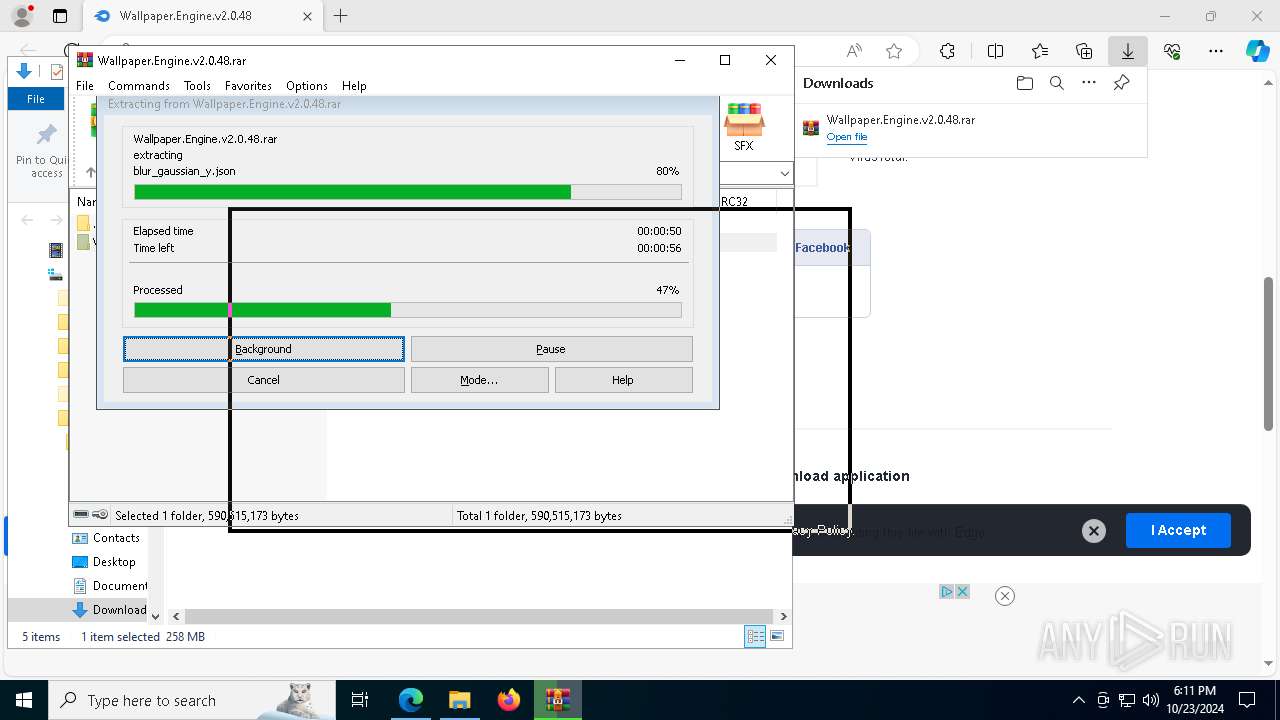This screenshot has width=1280, height=720.
Task: Open the WinRAR address bar dropdown
Action: click(x=783, y=173)
